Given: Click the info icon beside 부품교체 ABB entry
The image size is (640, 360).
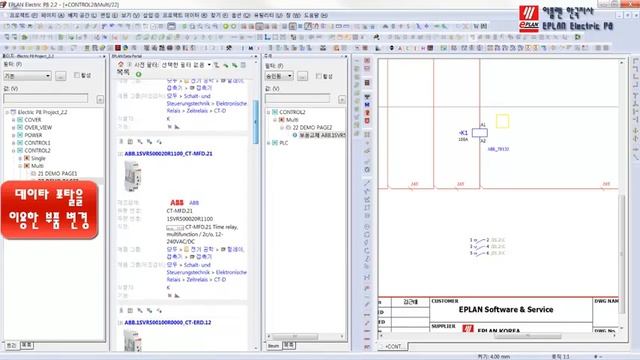Looking at the screenshot, I should (295, 135).
